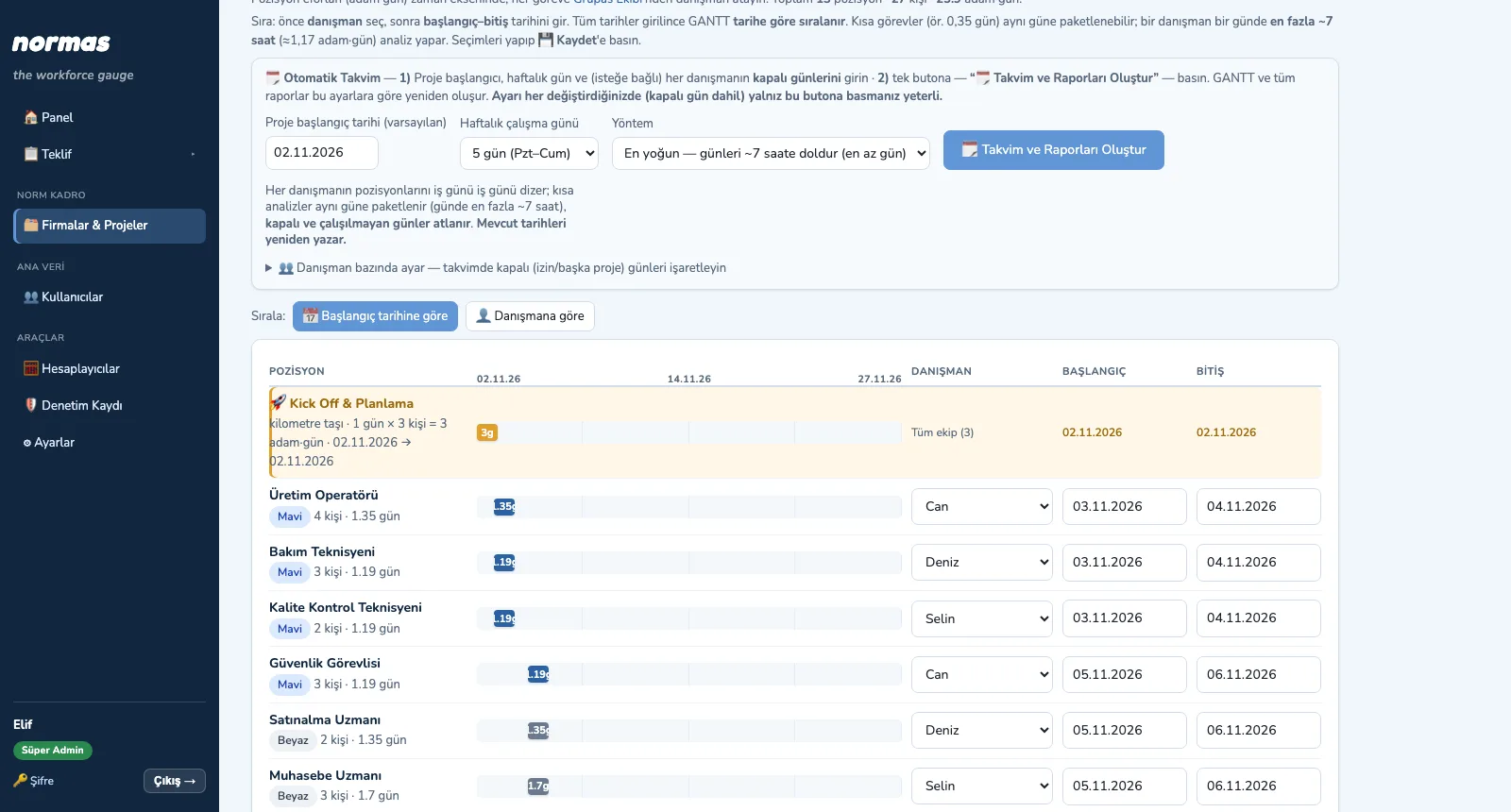The image size is (1511, 812).
Task: Sort by Danışmana göre
Action: 530,316
